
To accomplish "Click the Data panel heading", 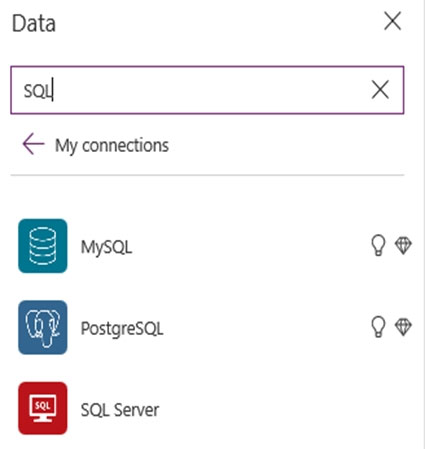I will (x=34, y=24).
